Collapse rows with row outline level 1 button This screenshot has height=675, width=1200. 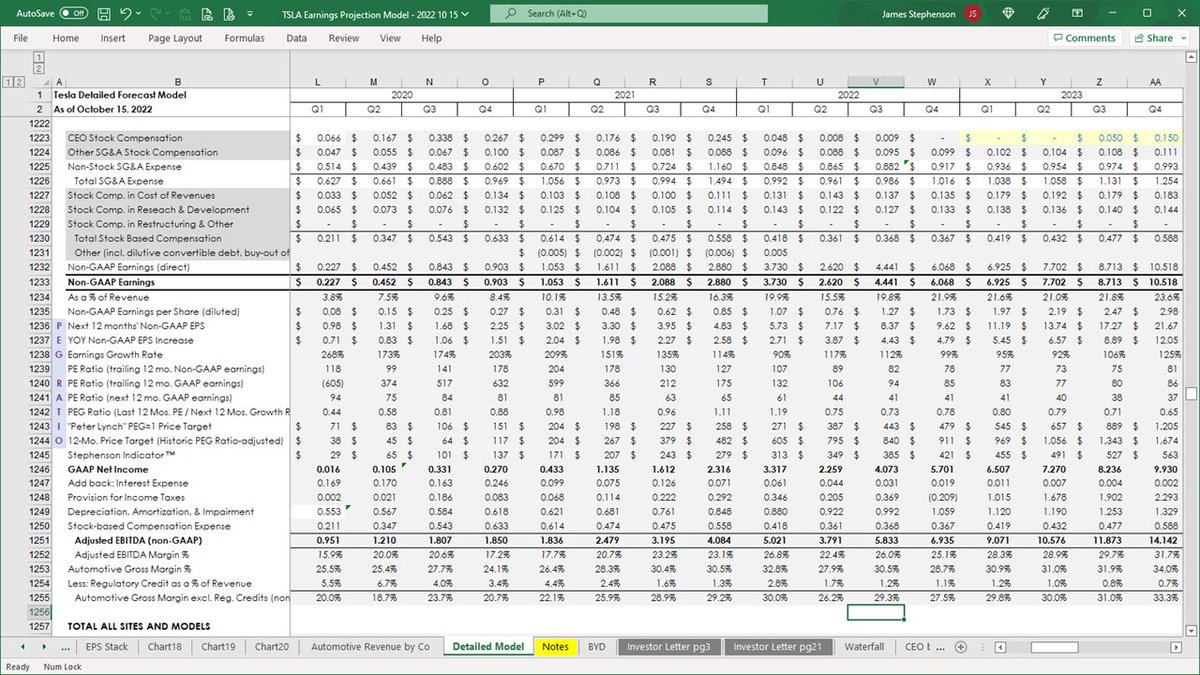tap(8, 81)
